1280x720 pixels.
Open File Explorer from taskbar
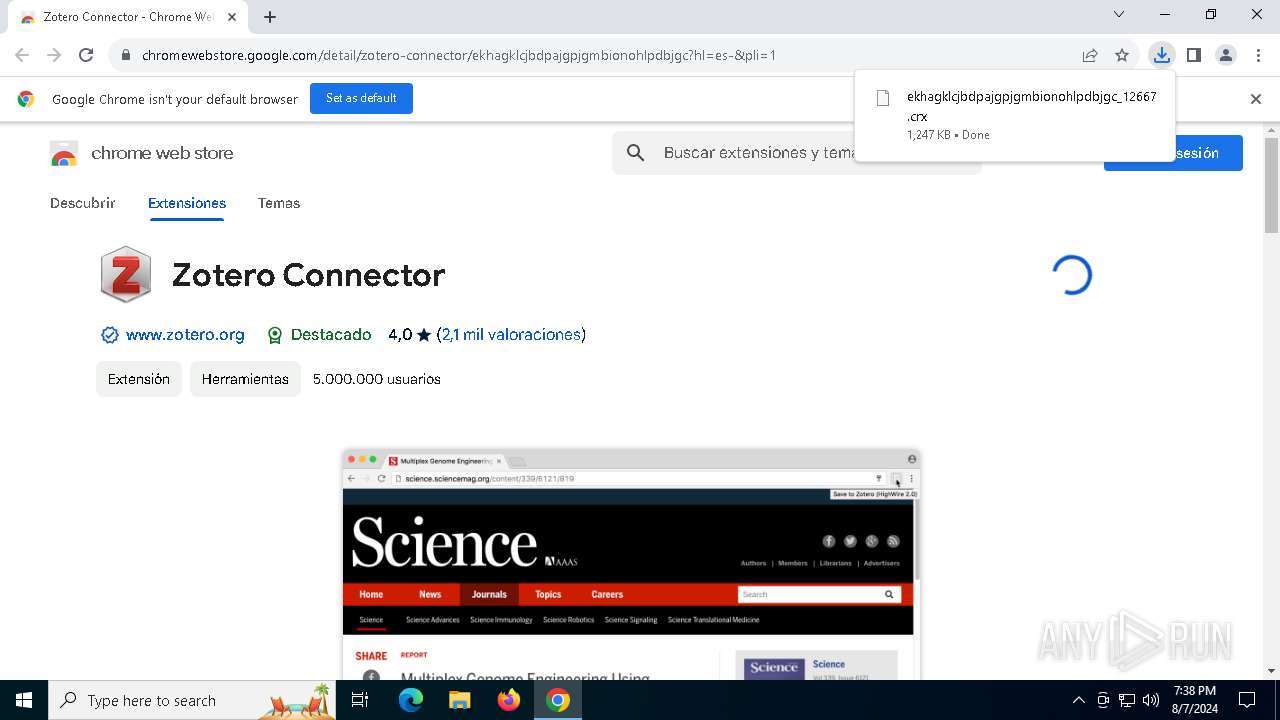tap(459, 700)
